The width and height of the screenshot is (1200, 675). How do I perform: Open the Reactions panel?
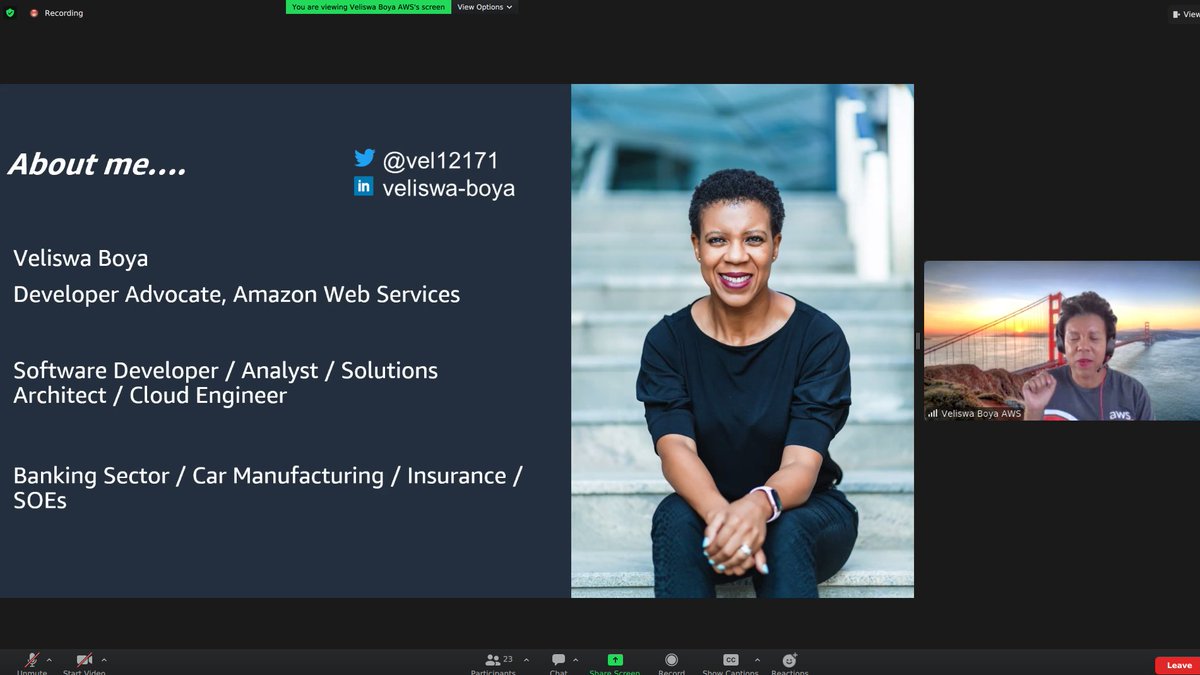(789, 662)
